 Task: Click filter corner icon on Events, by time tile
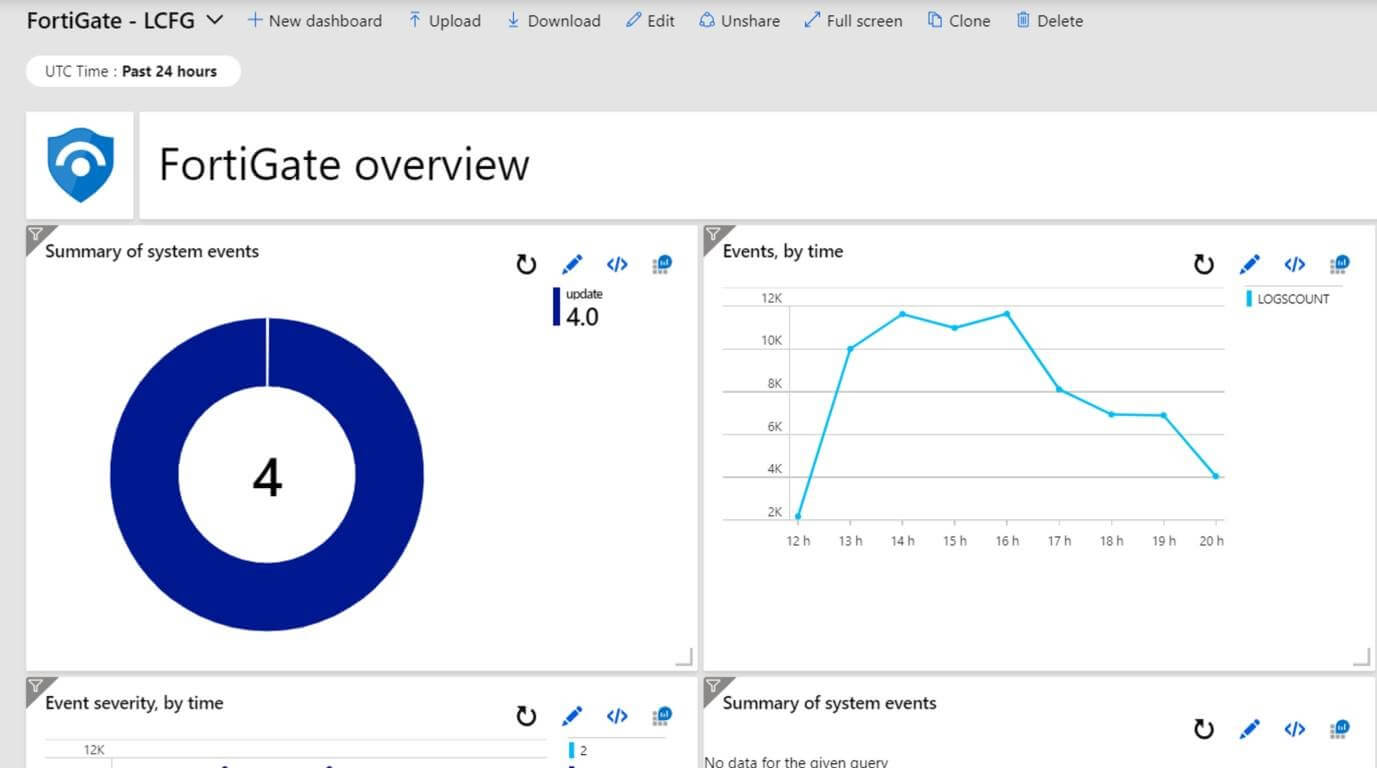(x=714, y=236)
